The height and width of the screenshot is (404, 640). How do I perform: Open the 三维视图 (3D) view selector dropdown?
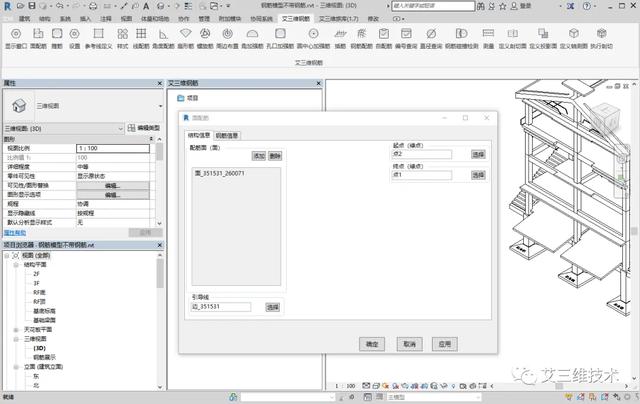[118, 128]
